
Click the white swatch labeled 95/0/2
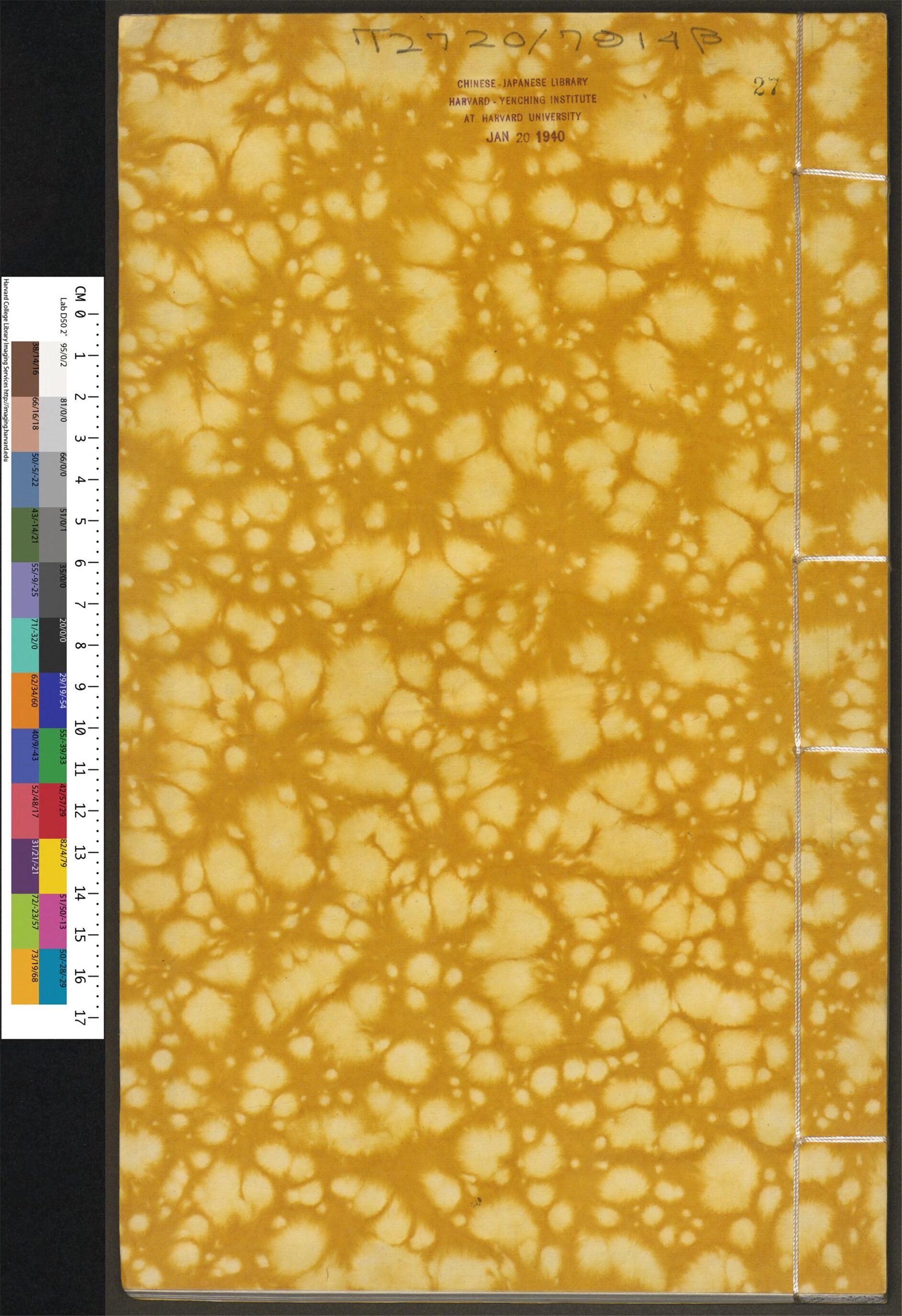[x=52, y=368]
